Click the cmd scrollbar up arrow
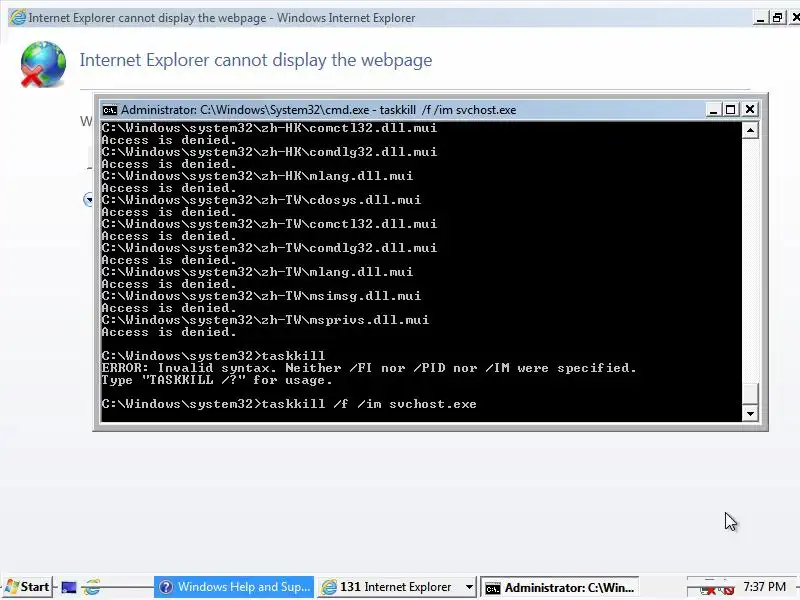This screenshot has height=600, width=800. [x=750, y=131]
